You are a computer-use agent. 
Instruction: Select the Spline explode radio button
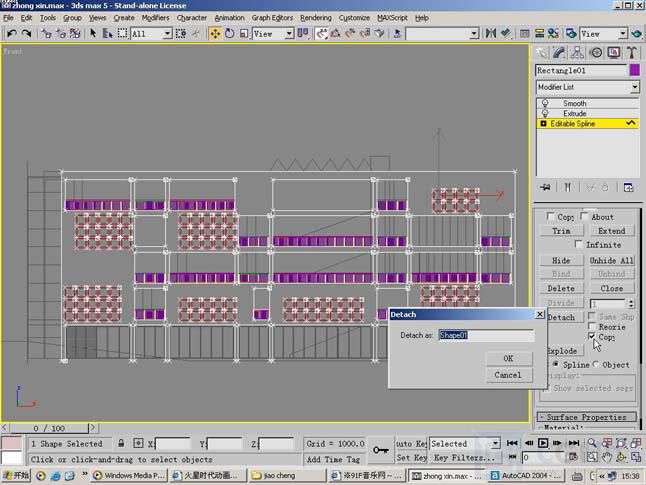[x=556, y=364]
